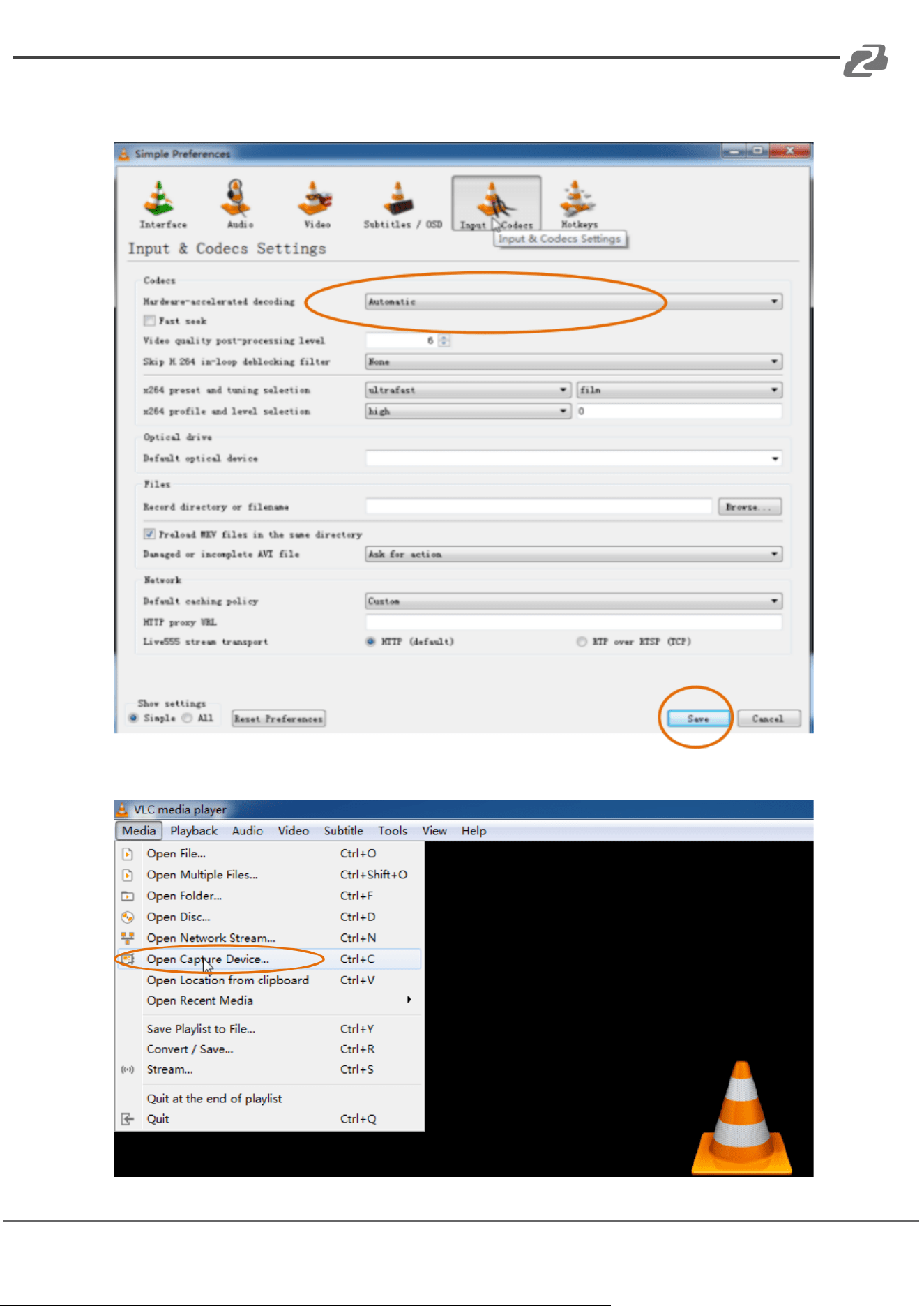Click Reset Preferences button
The height and width of the screenshot is (1306, 924).
(x=278, y=719)
